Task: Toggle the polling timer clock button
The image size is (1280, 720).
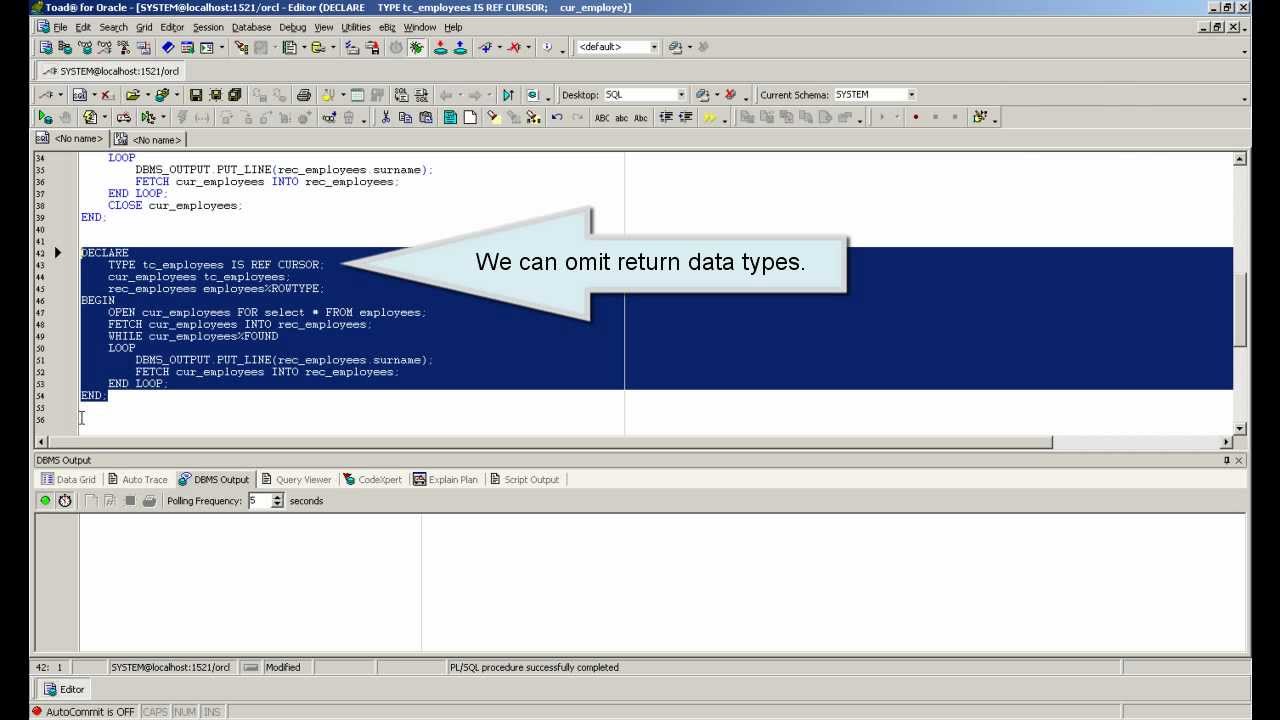Action: tap(65, 501)
